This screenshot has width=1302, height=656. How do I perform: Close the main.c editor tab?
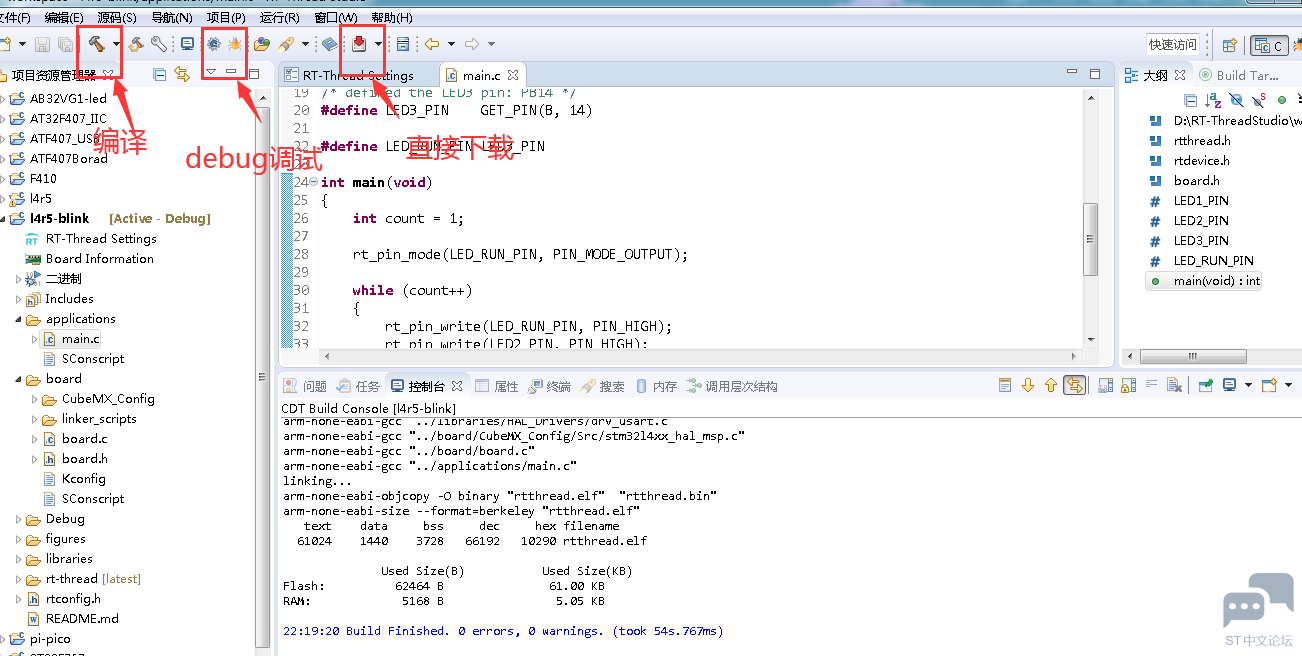[x=512, y=75]
